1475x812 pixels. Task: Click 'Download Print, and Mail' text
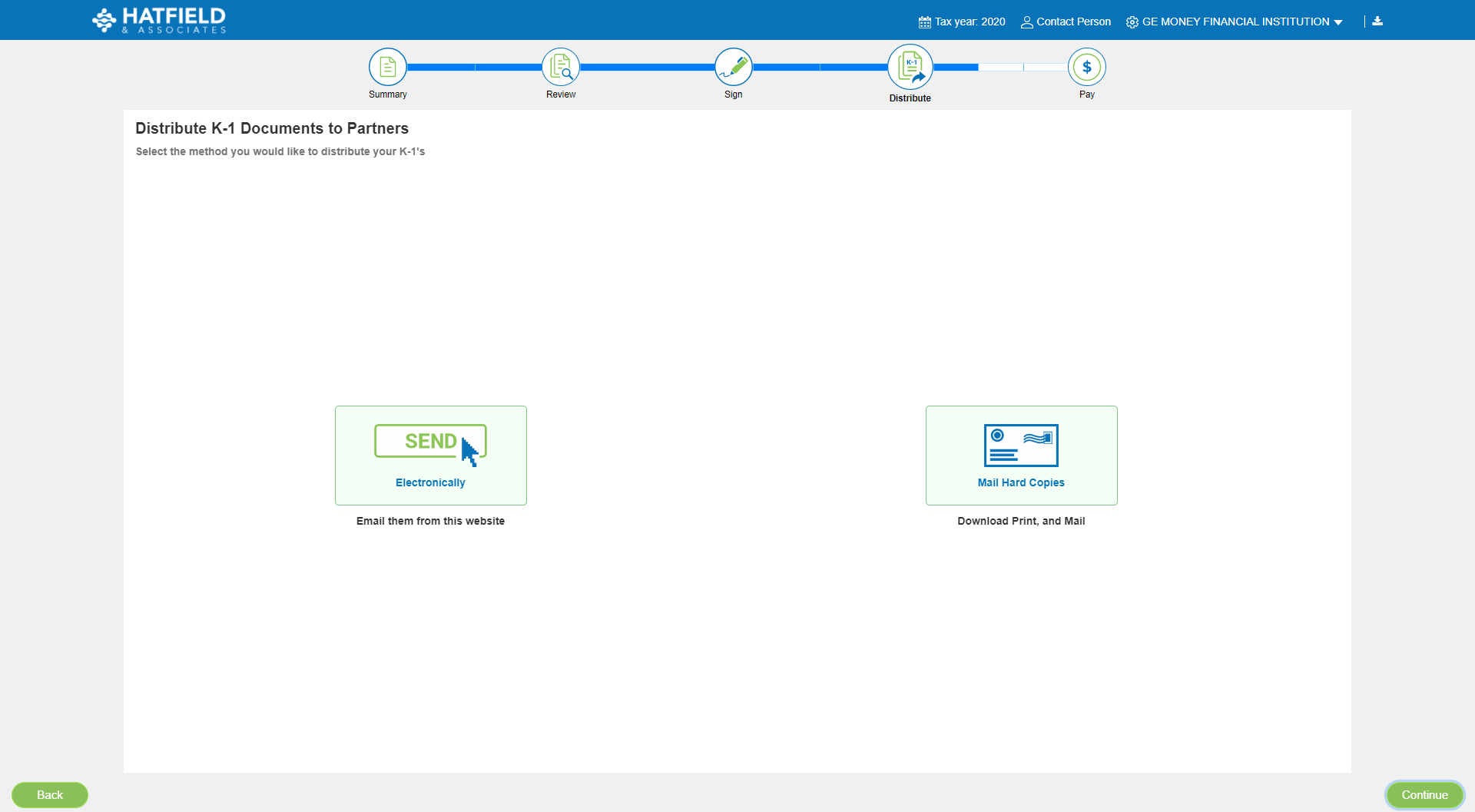tap(1021, 521)
